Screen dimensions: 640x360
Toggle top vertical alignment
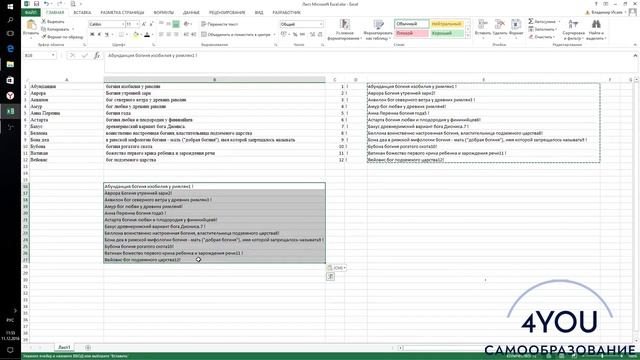[161, 24]
